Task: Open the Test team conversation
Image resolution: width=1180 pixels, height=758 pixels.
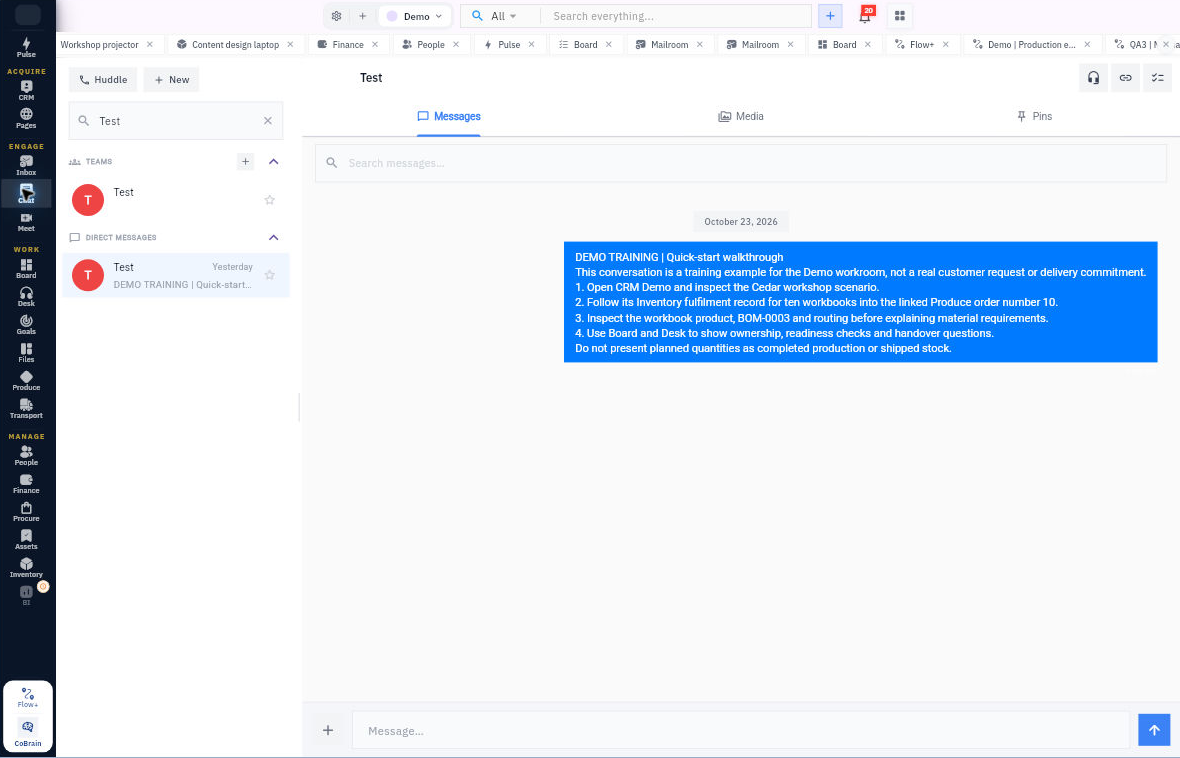Action: pos(176,199)
